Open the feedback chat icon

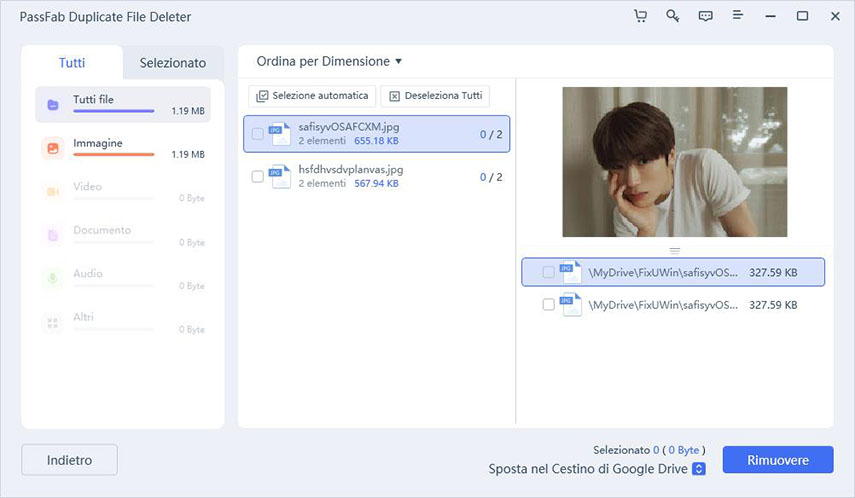click(705, 17)
